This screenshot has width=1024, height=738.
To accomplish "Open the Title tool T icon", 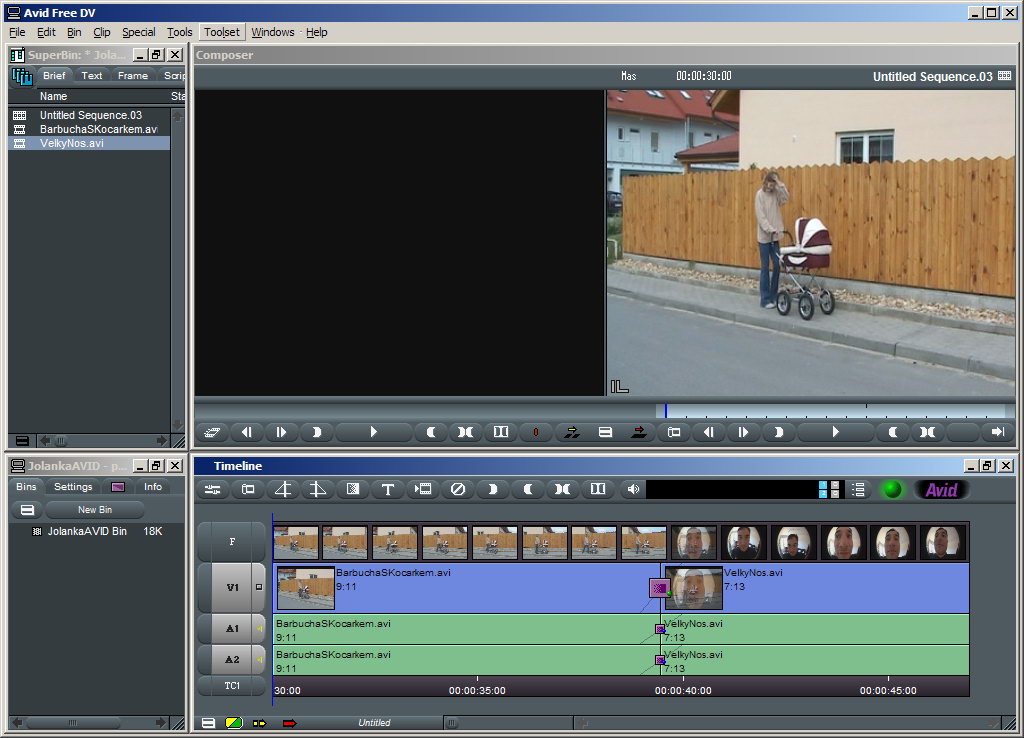I will 387,489.
